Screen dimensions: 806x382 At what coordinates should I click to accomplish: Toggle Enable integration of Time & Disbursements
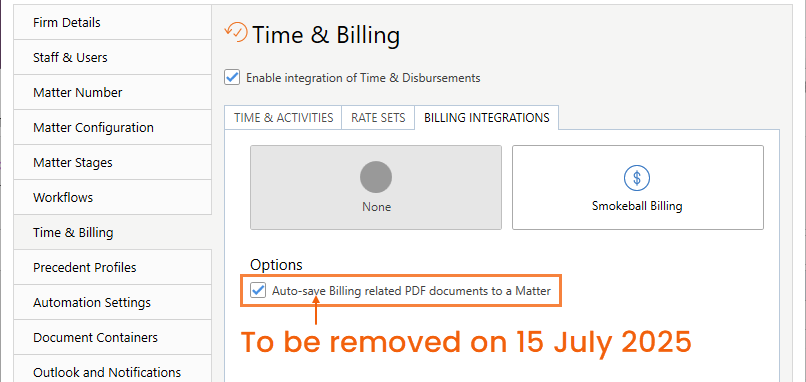tap(232, 78)
